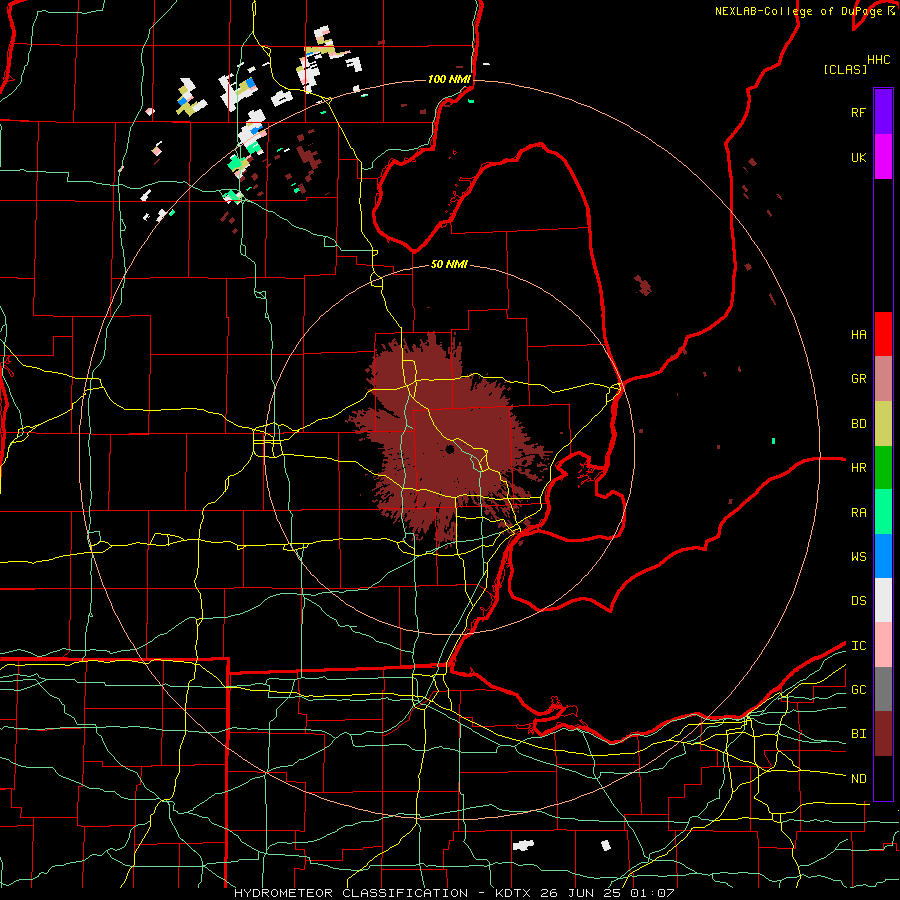Click the NEXLAB-College of DuPage credit text
900x900 pixels.
(800, 11)
